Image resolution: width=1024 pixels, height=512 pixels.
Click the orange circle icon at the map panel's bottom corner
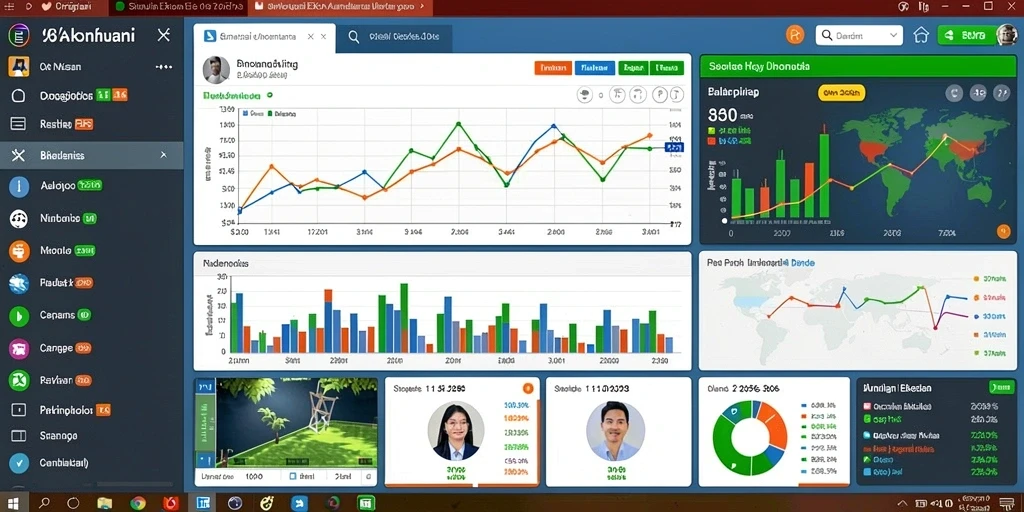pos(1004,231)
